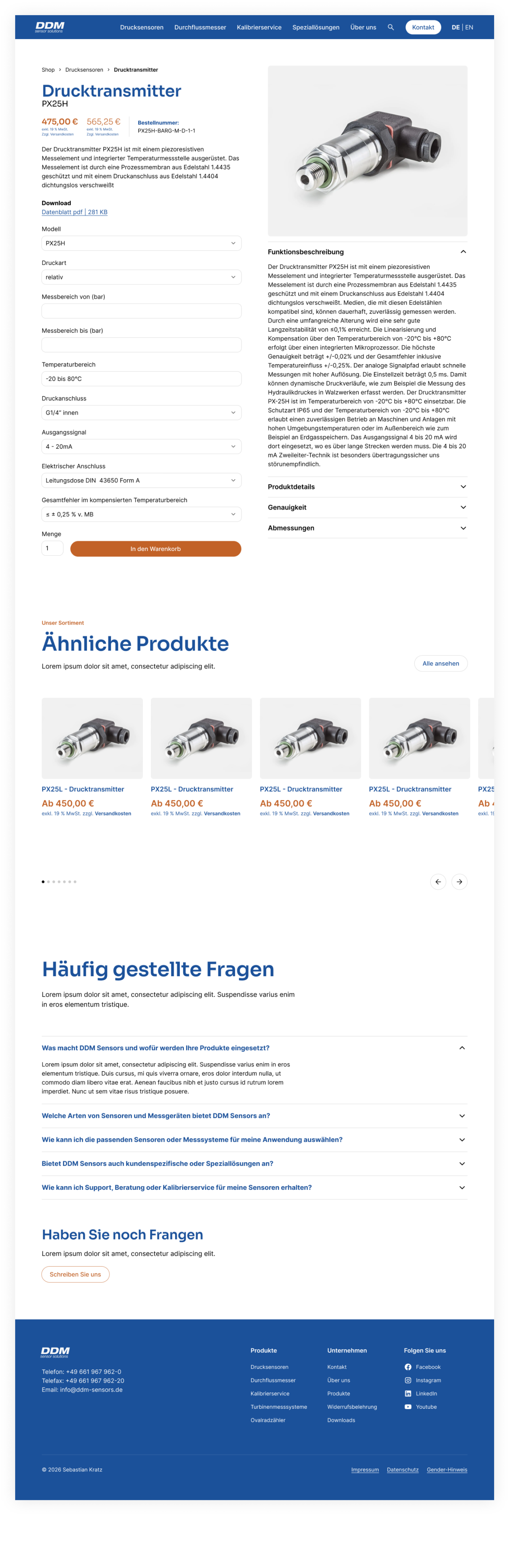The image size is (512, 1568).
Task: Open Kalibrierservice menu item
Action: pyautogui.click(x=259, y=27)
